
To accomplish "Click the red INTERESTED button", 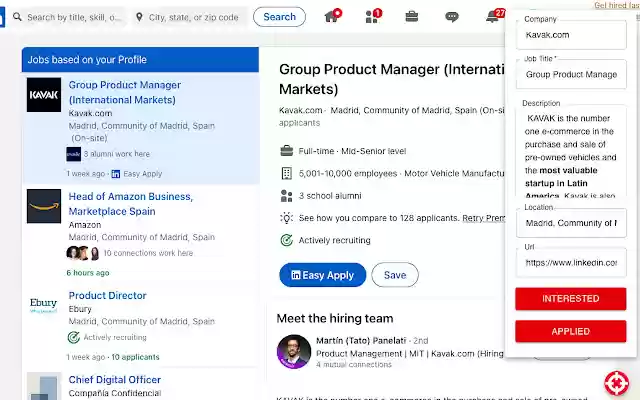I will point(570,299).
